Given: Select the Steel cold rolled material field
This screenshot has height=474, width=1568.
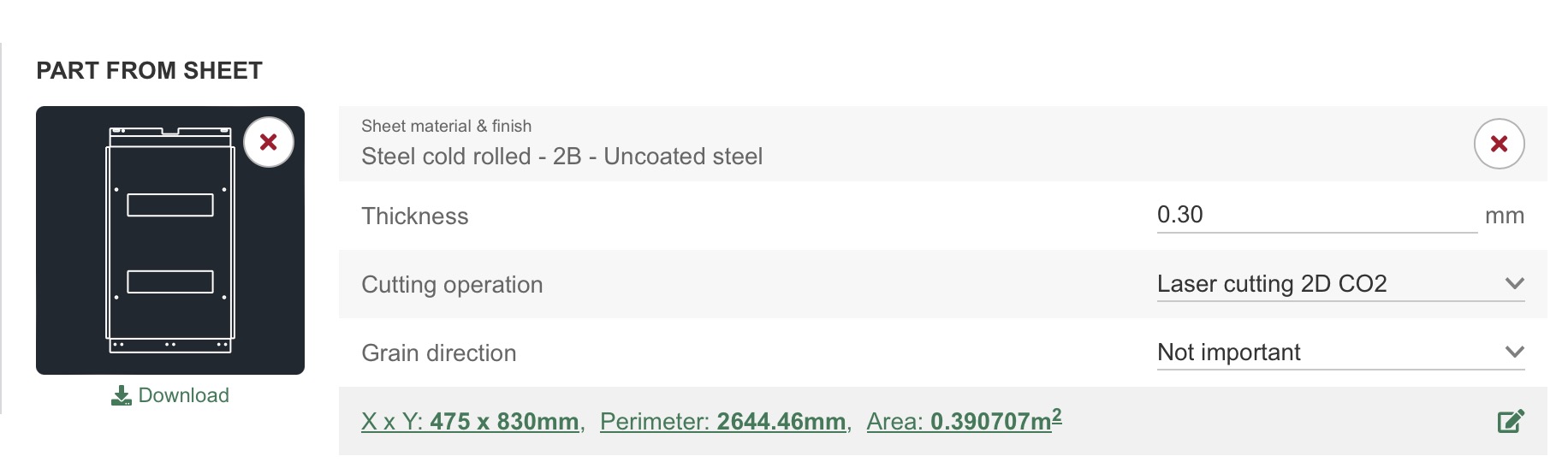Looking at the screenshot, I should click(x=561, y=157).
